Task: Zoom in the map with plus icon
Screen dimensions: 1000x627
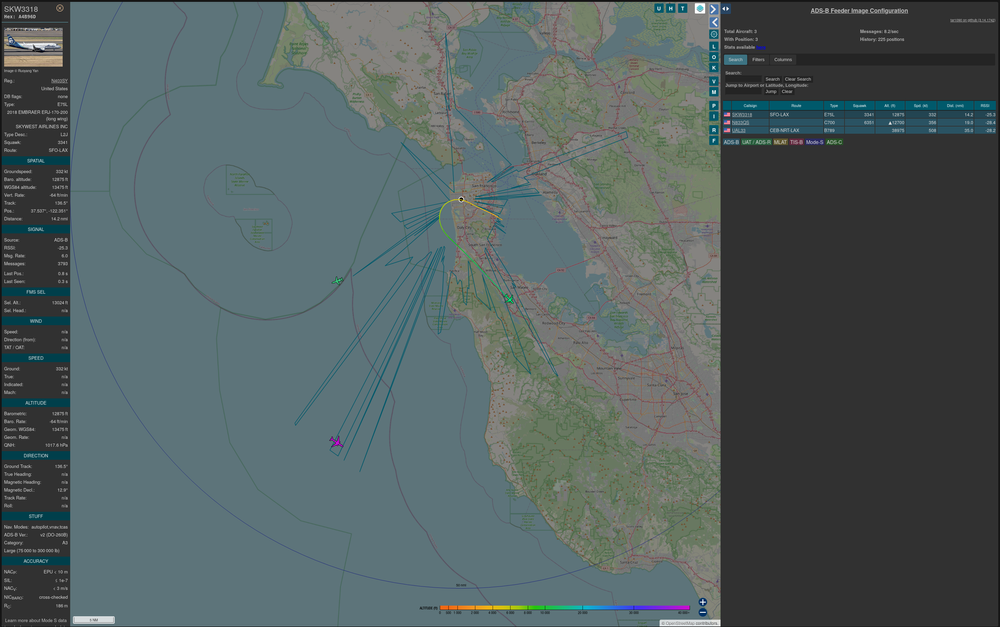Action: click(x=703, y=602)
